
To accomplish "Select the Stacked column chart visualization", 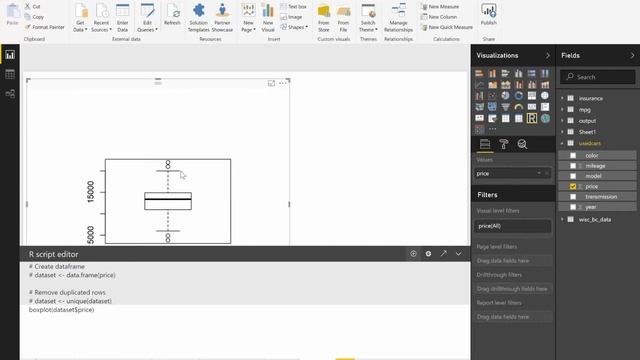I will click(492, 73).
